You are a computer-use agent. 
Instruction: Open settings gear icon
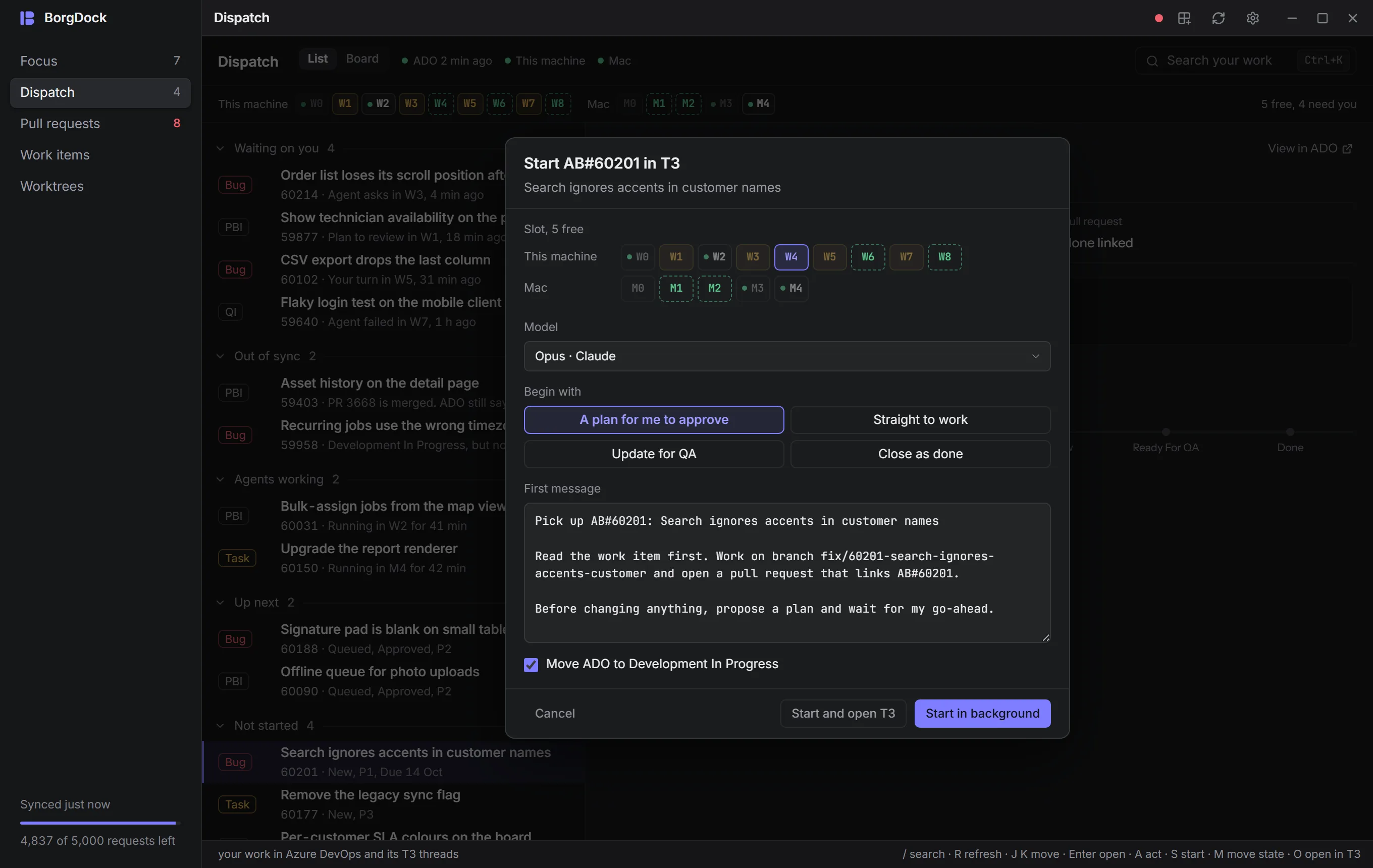[x=1252, y=18]
